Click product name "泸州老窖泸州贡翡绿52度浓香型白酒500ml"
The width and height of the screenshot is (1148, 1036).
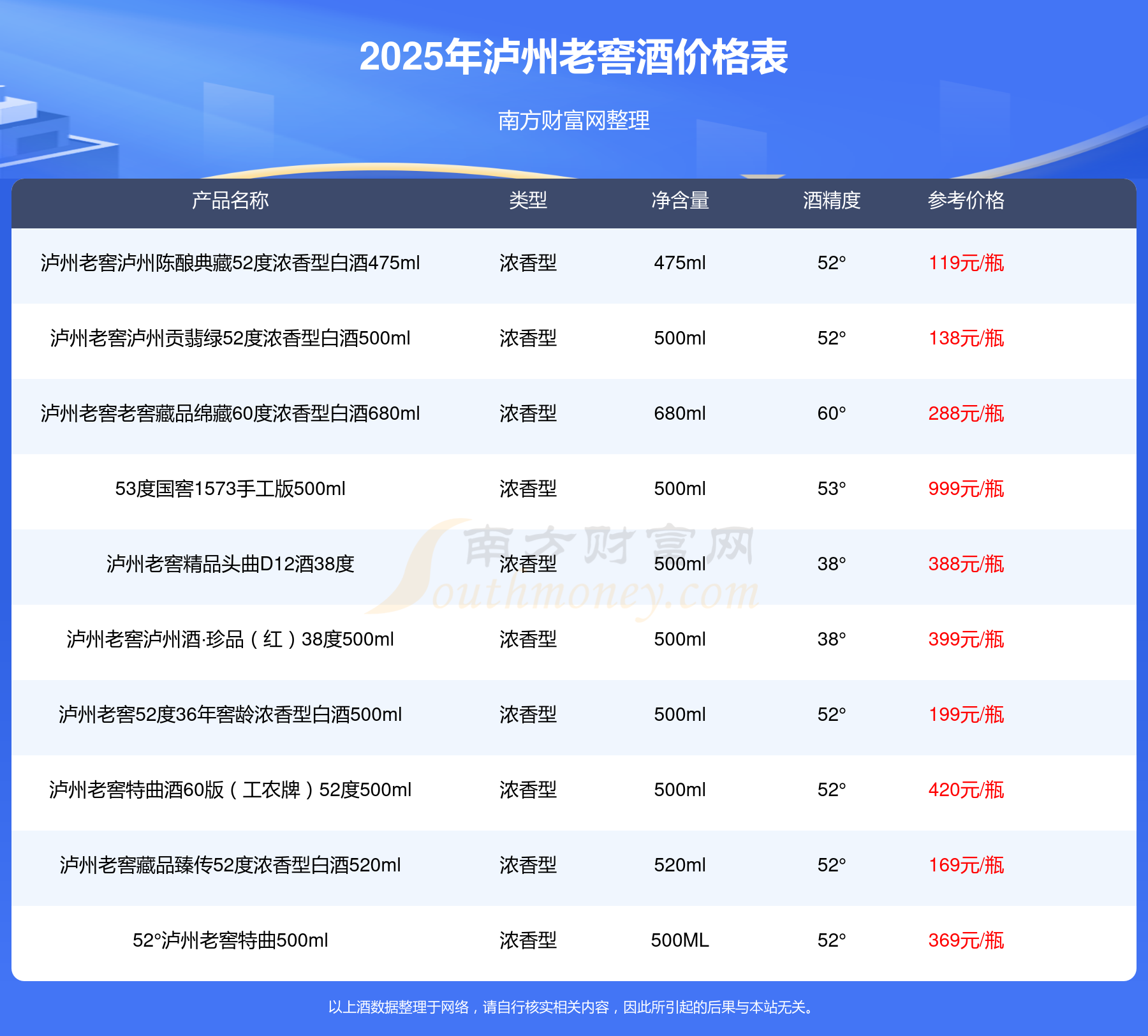pos(230,338)
